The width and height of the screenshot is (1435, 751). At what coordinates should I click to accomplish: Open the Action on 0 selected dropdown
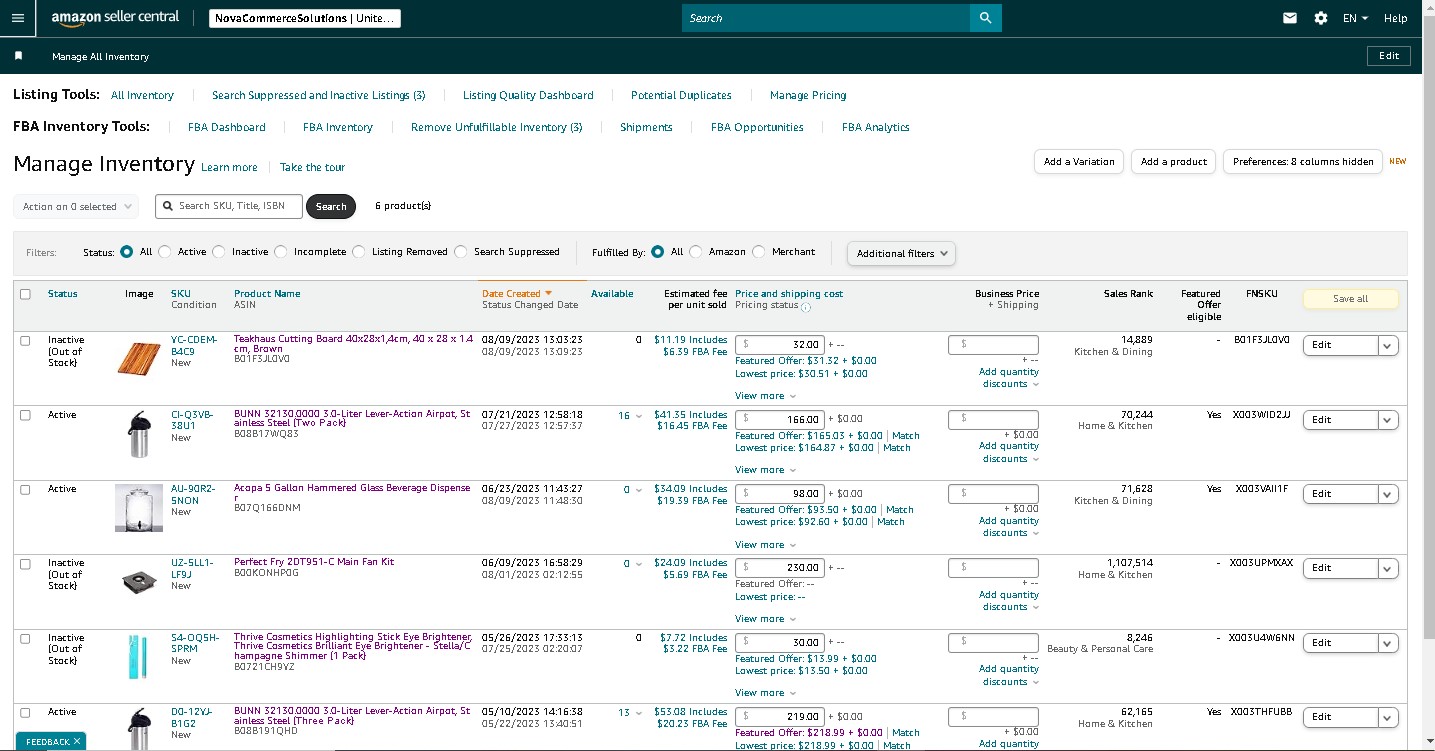click(76, 207)
